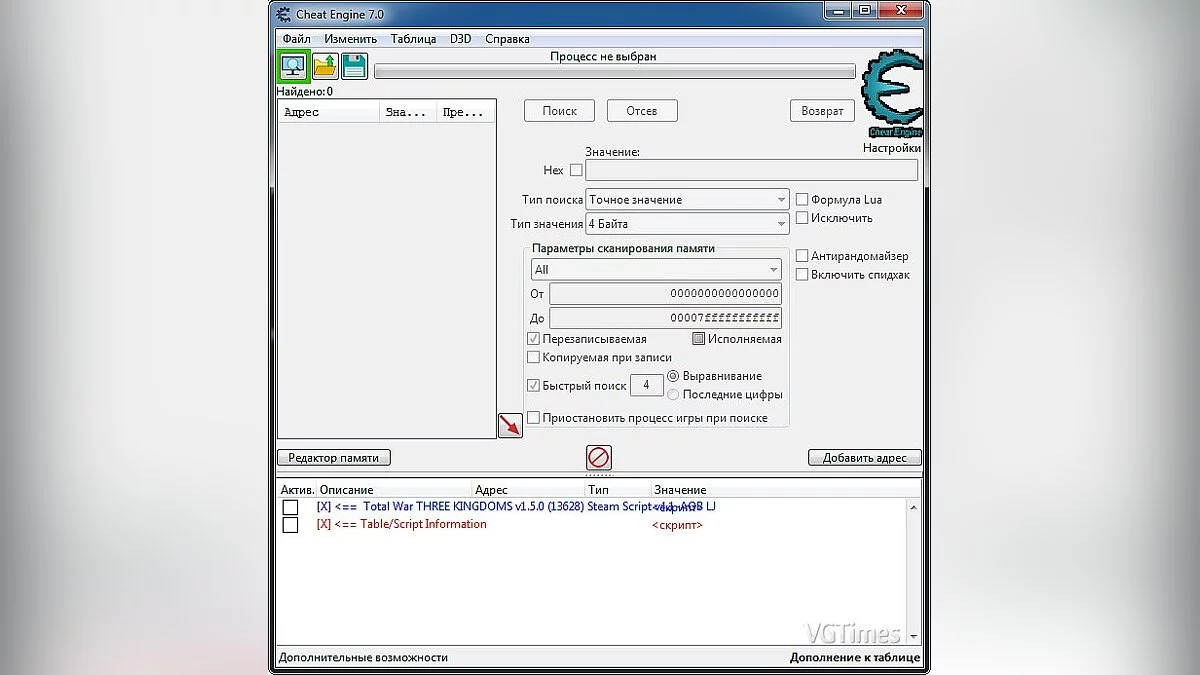Open the Таблица menu
Viewport: 1200px width, 675px height.
[413, 39]
